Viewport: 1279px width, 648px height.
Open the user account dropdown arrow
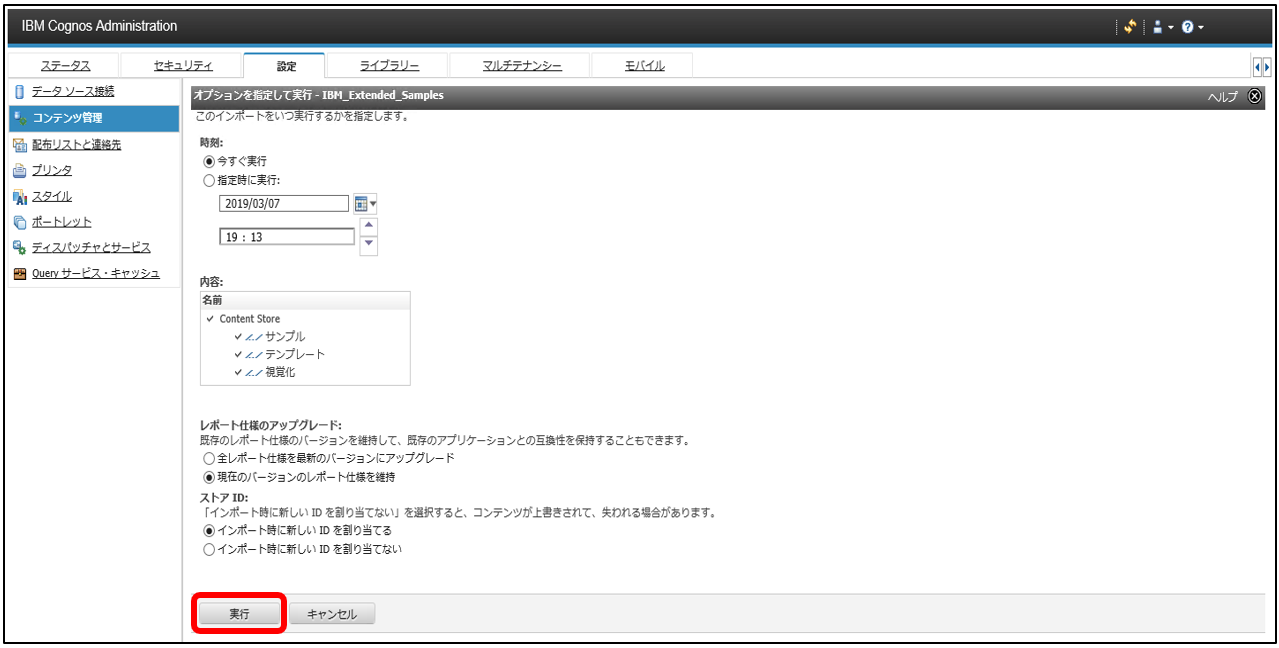1170,28
